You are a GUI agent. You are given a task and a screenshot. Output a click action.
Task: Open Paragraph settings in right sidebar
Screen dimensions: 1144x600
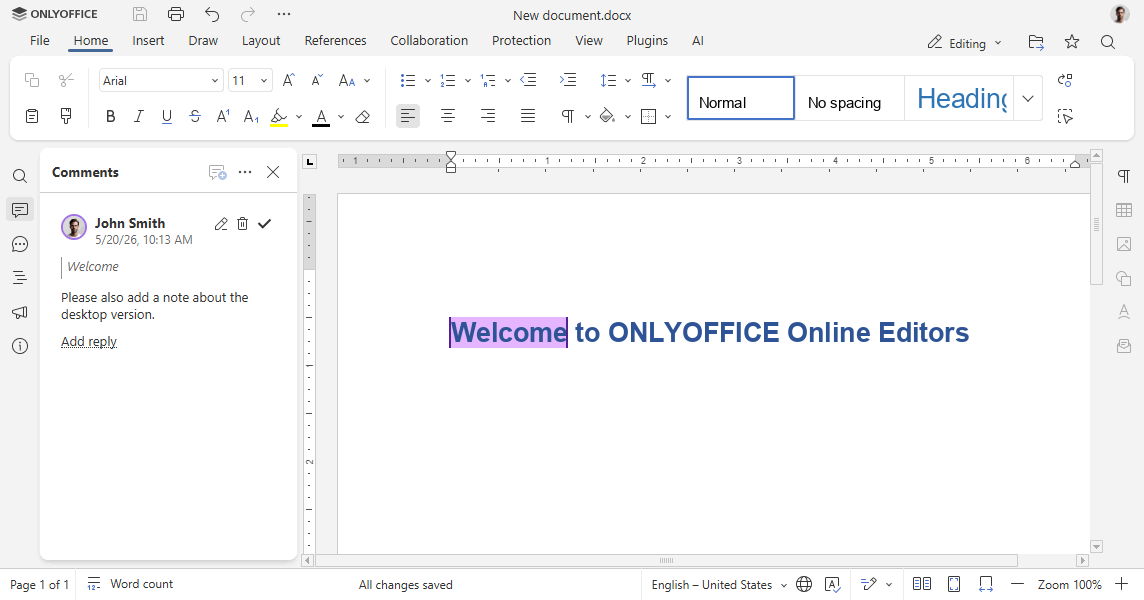click(1124, 176)
